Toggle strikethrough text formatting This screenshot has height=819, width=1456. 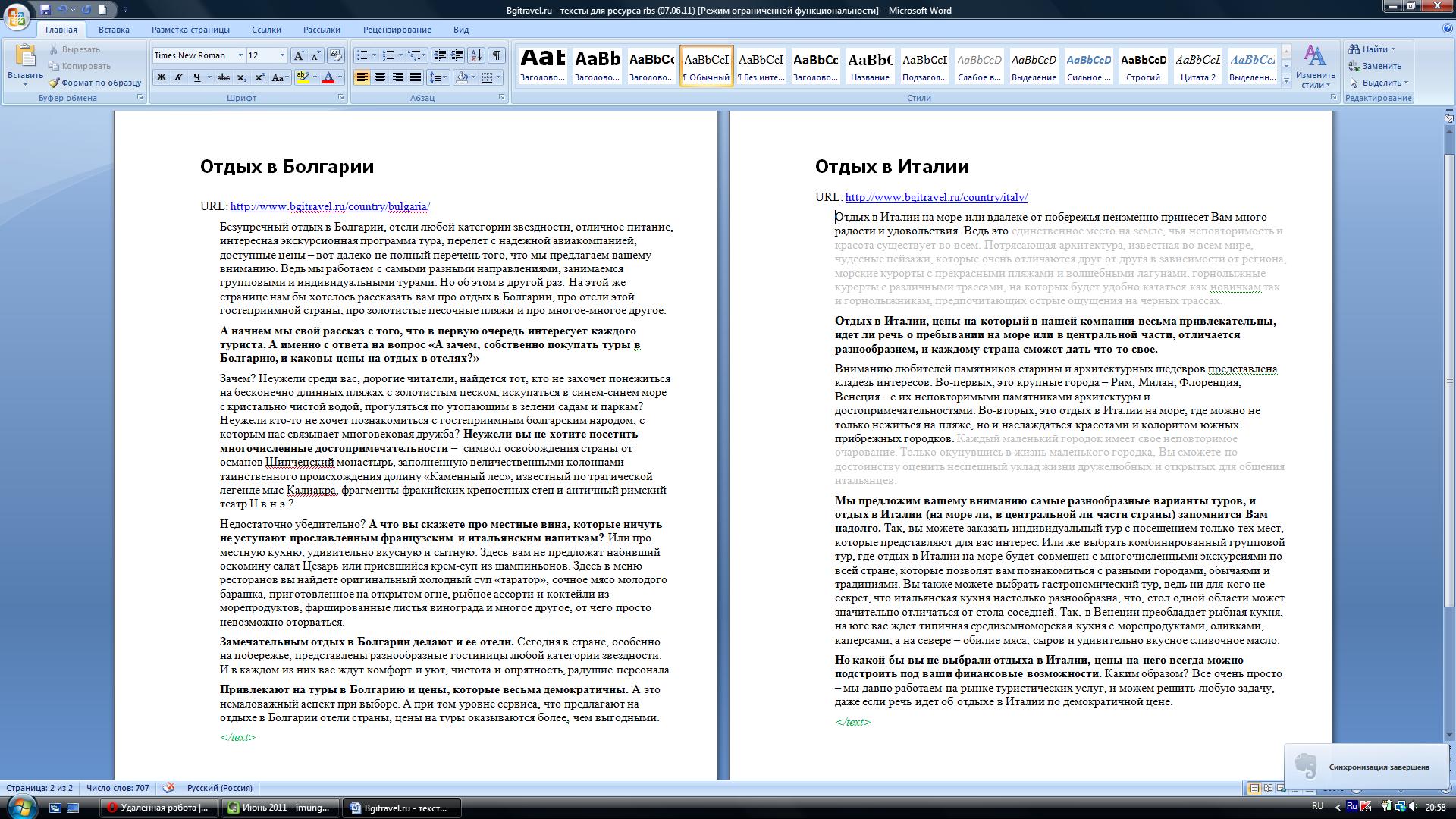[x=223, y=77]
